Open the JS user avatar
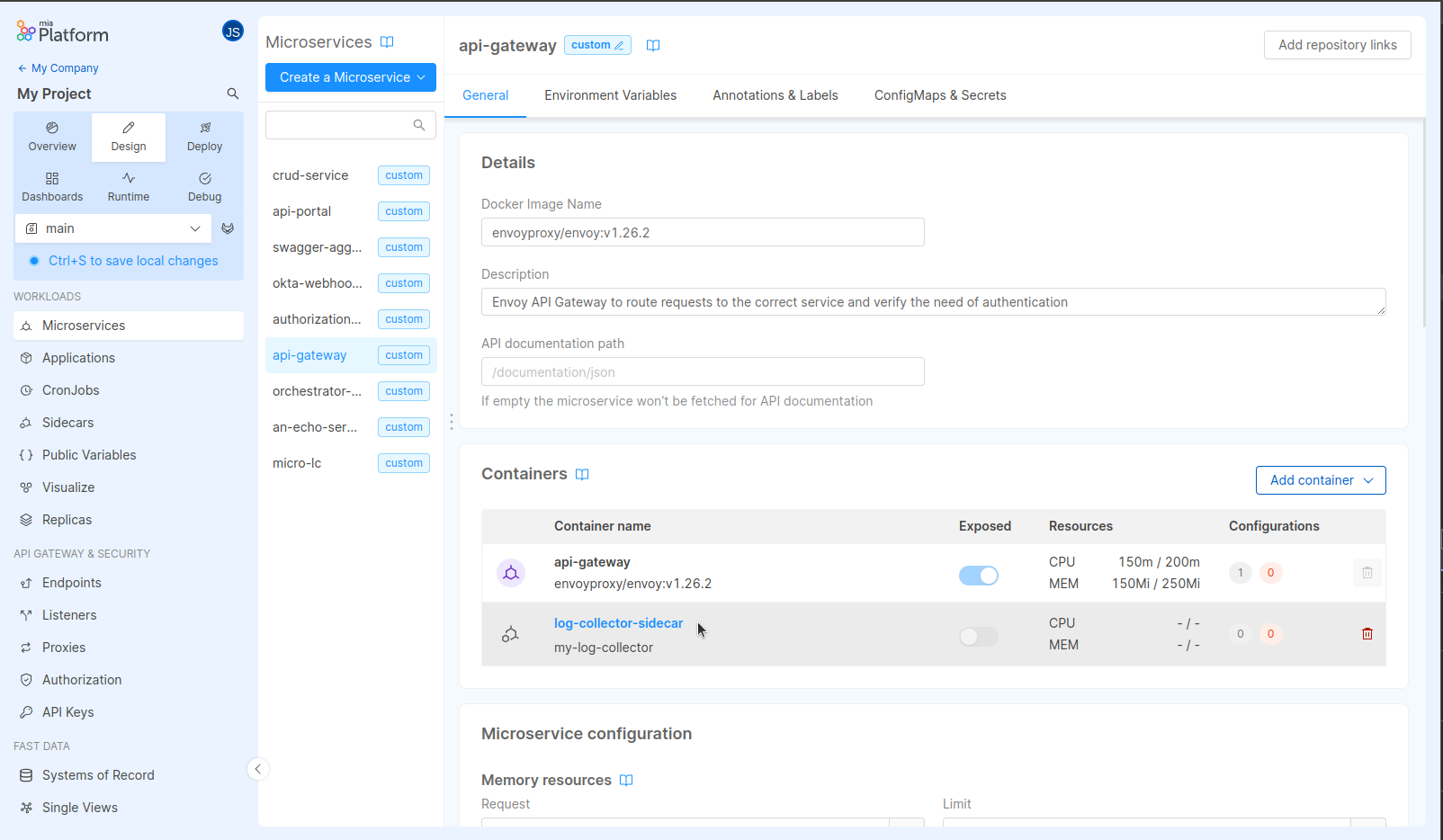The image size is (1443, 840). 233,31
